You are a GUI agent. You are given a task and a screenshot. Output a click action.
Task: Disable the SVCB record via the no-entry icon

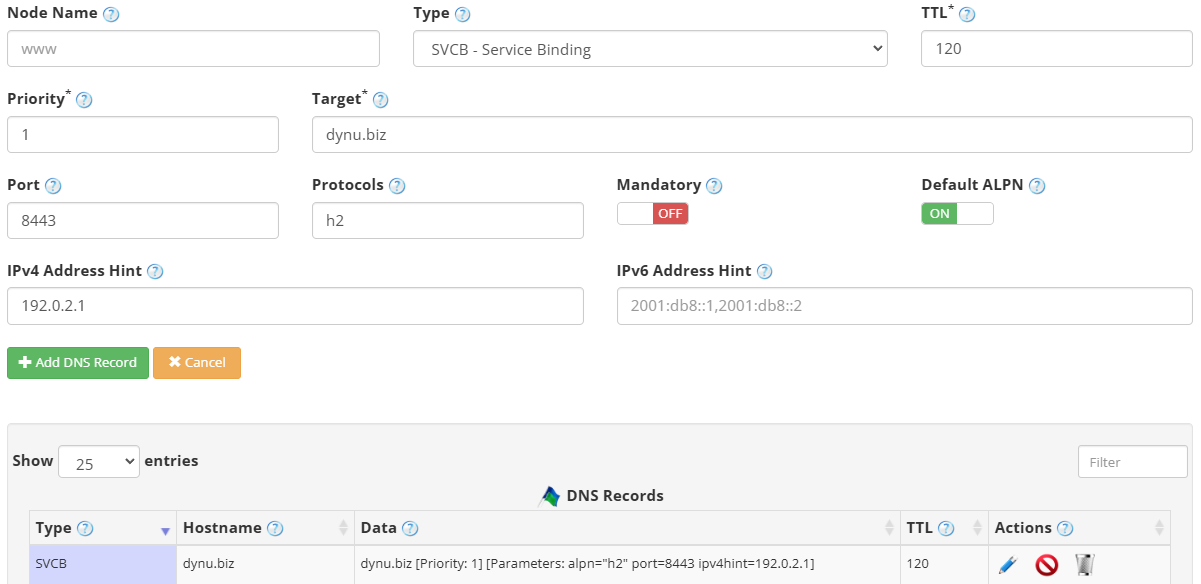[1046, 564]
